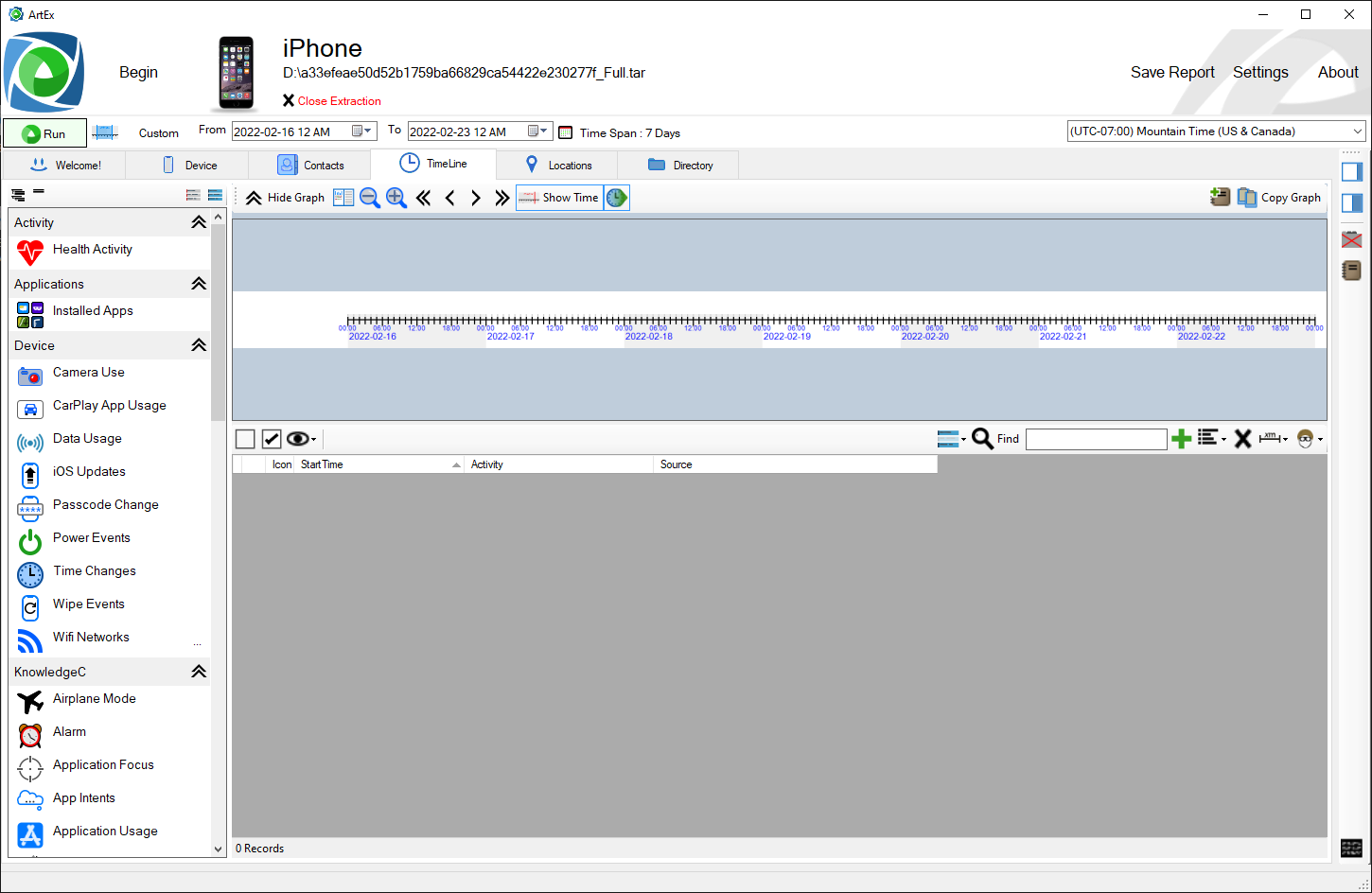The height and width of the screenshot is (893, 1372).
Task: Toggle the split-panel layout icon on right
Action: [x=1352, y=202]
